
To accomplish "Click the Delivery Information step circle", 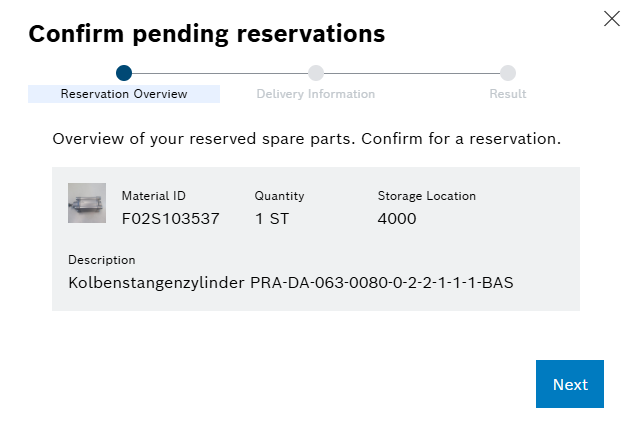I will point(316,73).
